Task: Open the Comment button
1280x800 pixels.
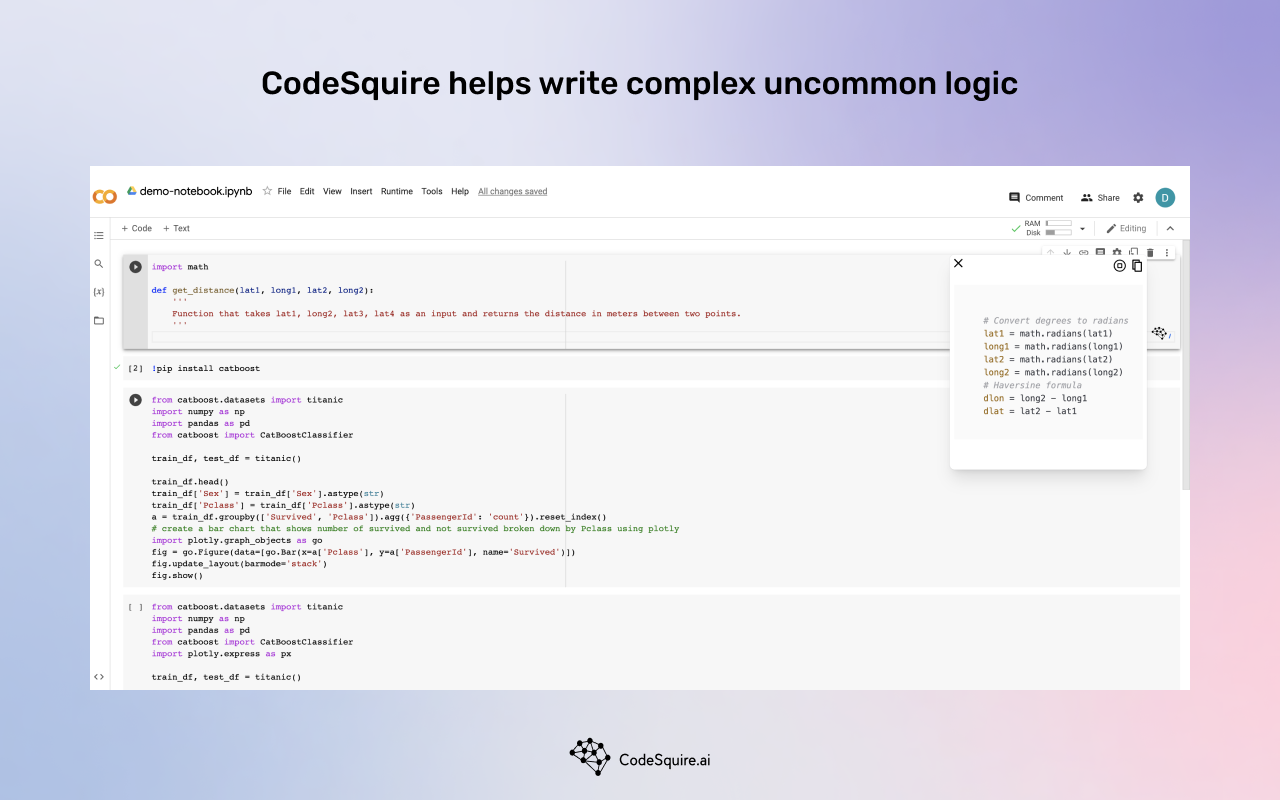Action: (1036, 198)
